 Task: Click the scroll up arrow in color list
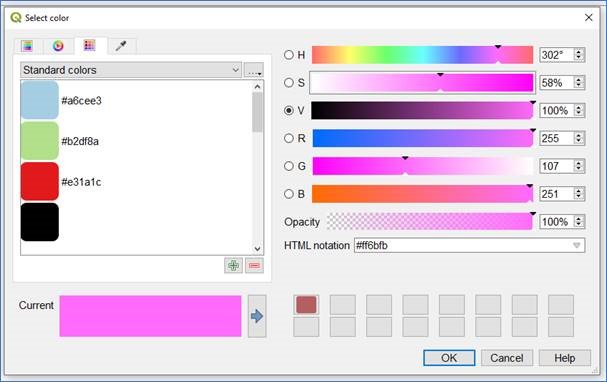(257, 87)
